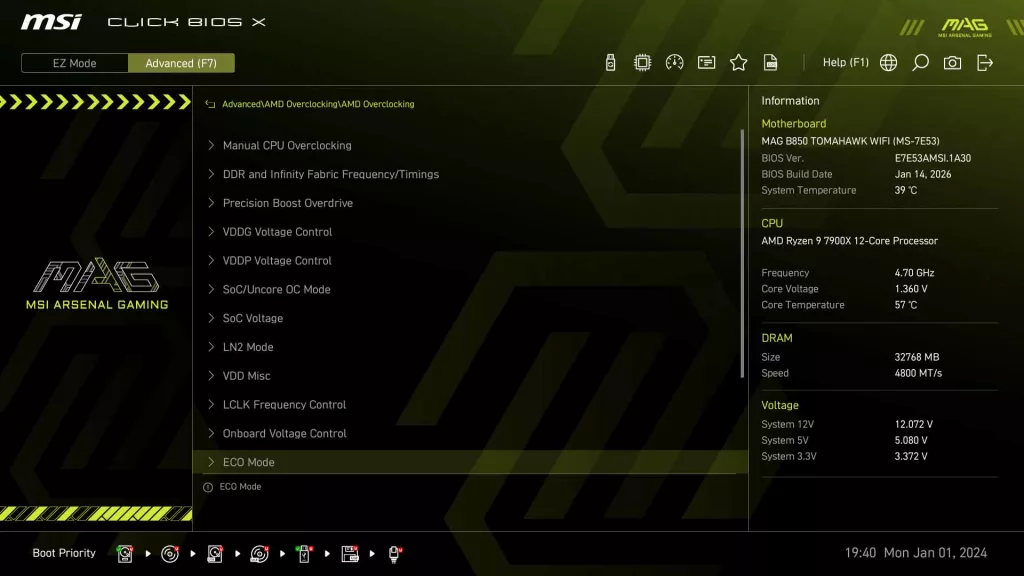The image size is (1024, 576).
Task: Open Favorites via the star icon
Action: coord(738,62)
